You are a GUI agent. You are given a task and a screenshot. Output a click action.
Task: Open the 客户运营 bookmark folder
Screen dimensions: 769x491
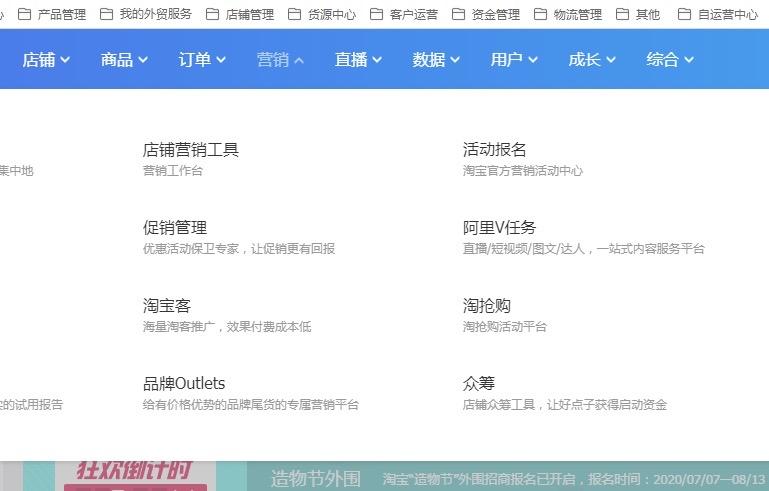click(404, 14)
